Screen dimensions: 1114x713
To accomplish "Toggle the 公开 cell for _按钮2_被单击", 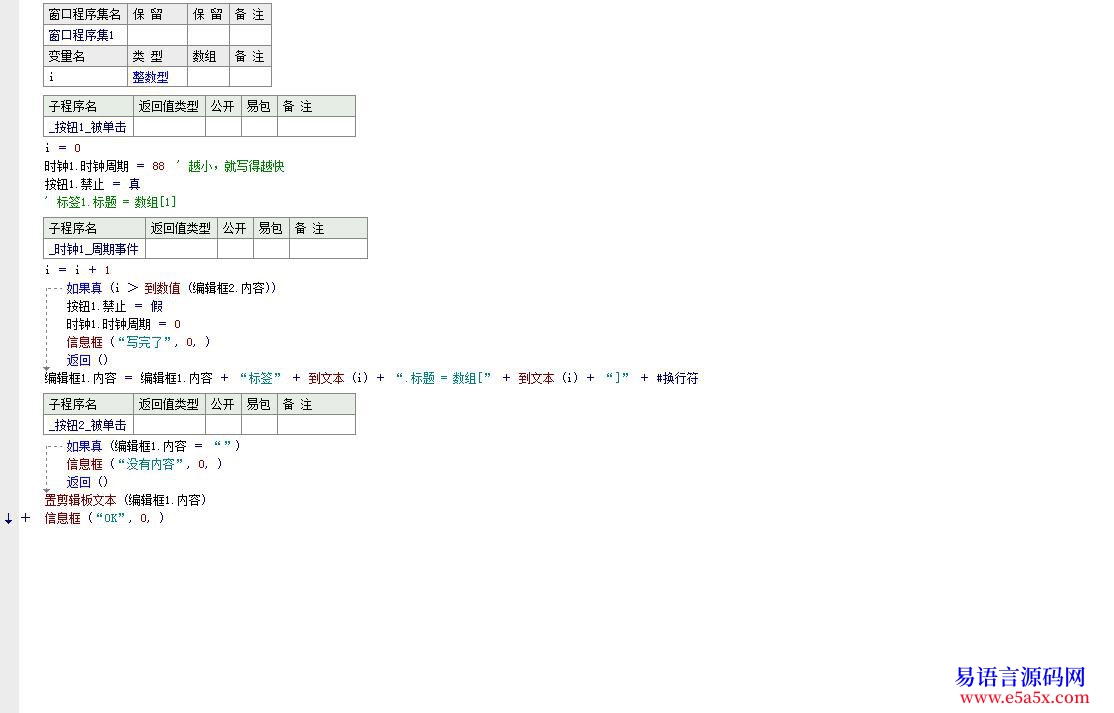I will (x=223, y=425).
